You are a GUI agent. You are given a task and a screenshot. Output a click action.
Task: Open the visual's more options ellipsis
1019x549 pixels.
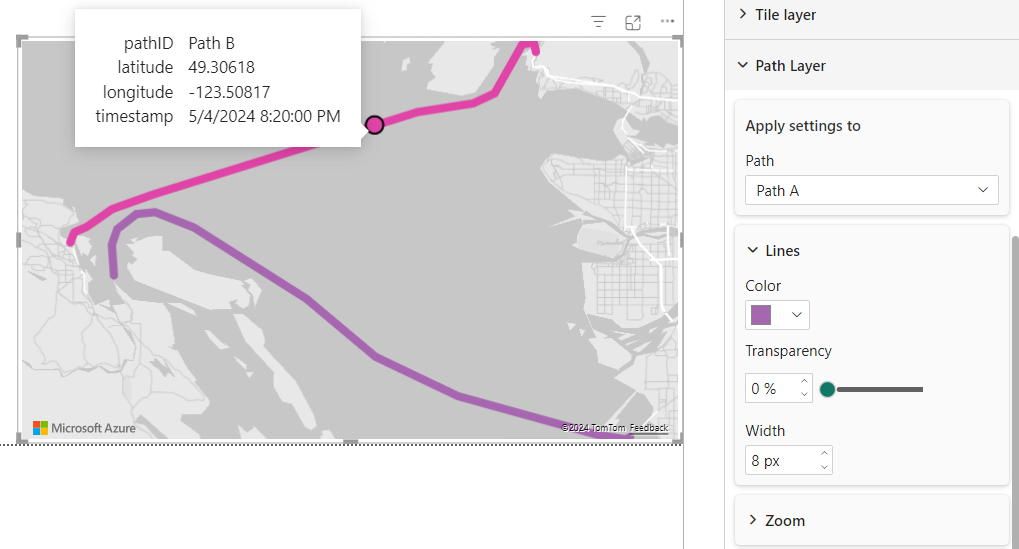[x=667, y=21]
